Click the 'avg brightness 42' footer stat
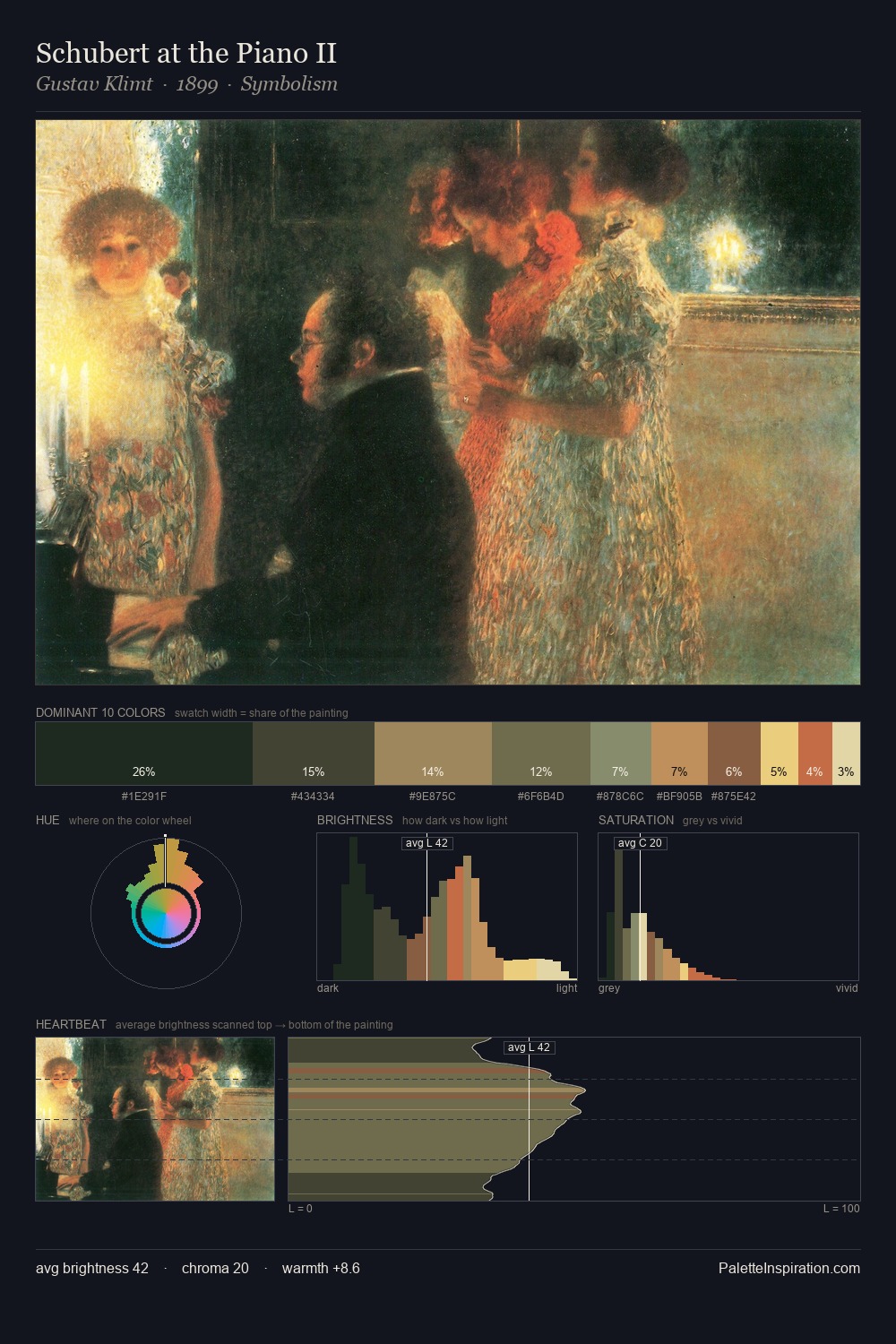Image resolution: width=896 pixels, height=1344 pixels. tap(92, 1268)
